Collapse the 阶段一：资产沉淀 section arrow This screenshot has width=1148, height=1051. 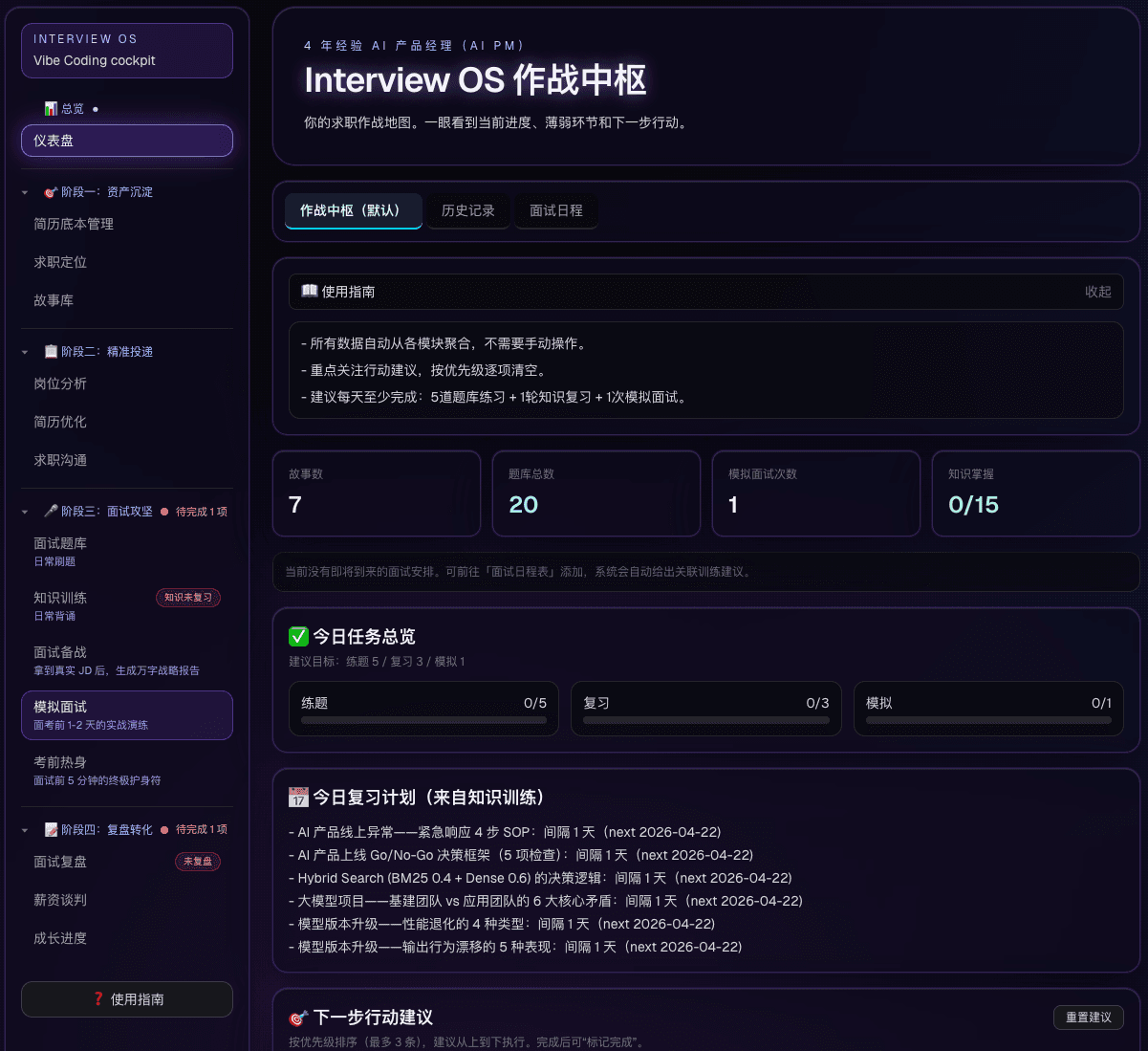coord(25,192)
